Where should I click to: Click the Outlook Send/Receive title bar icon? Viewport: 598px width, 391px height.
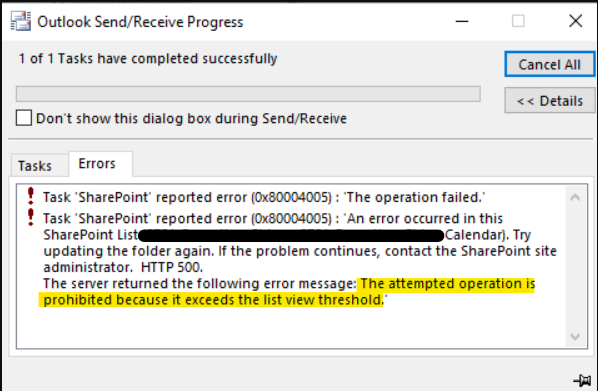[x=21, y=21]
